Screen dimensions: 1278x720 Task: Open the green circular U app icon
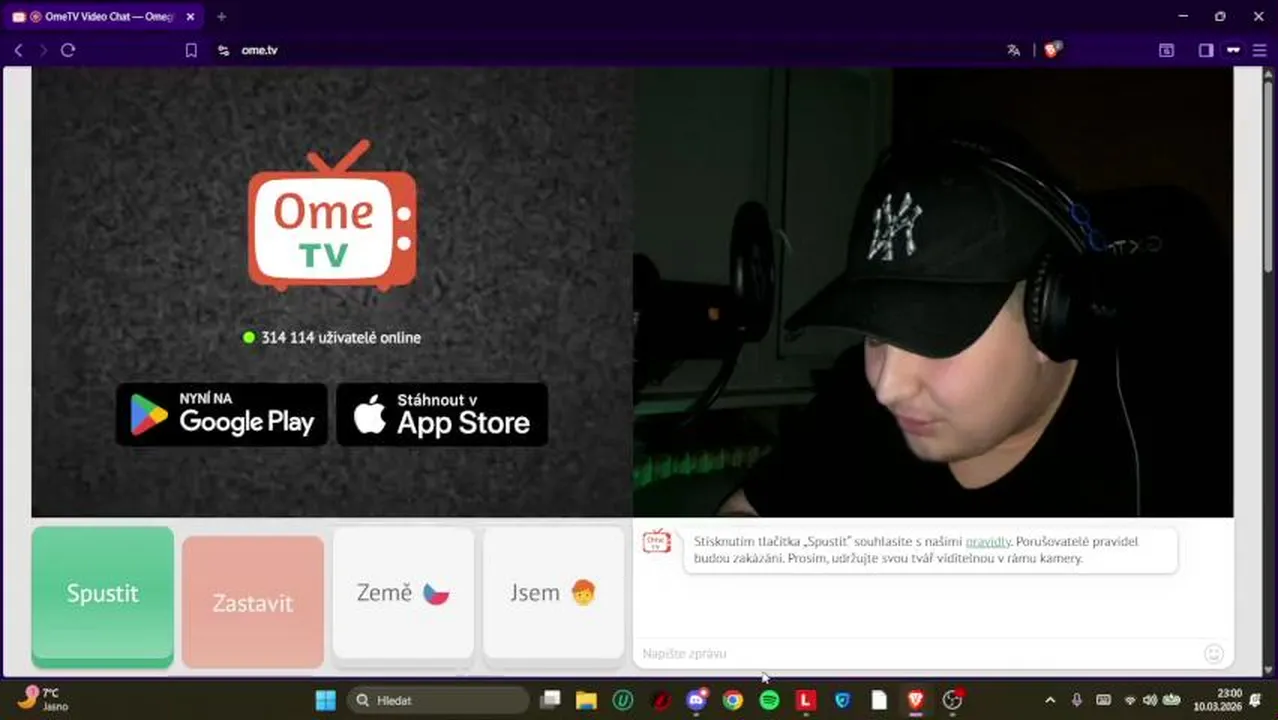pos(623,700)
